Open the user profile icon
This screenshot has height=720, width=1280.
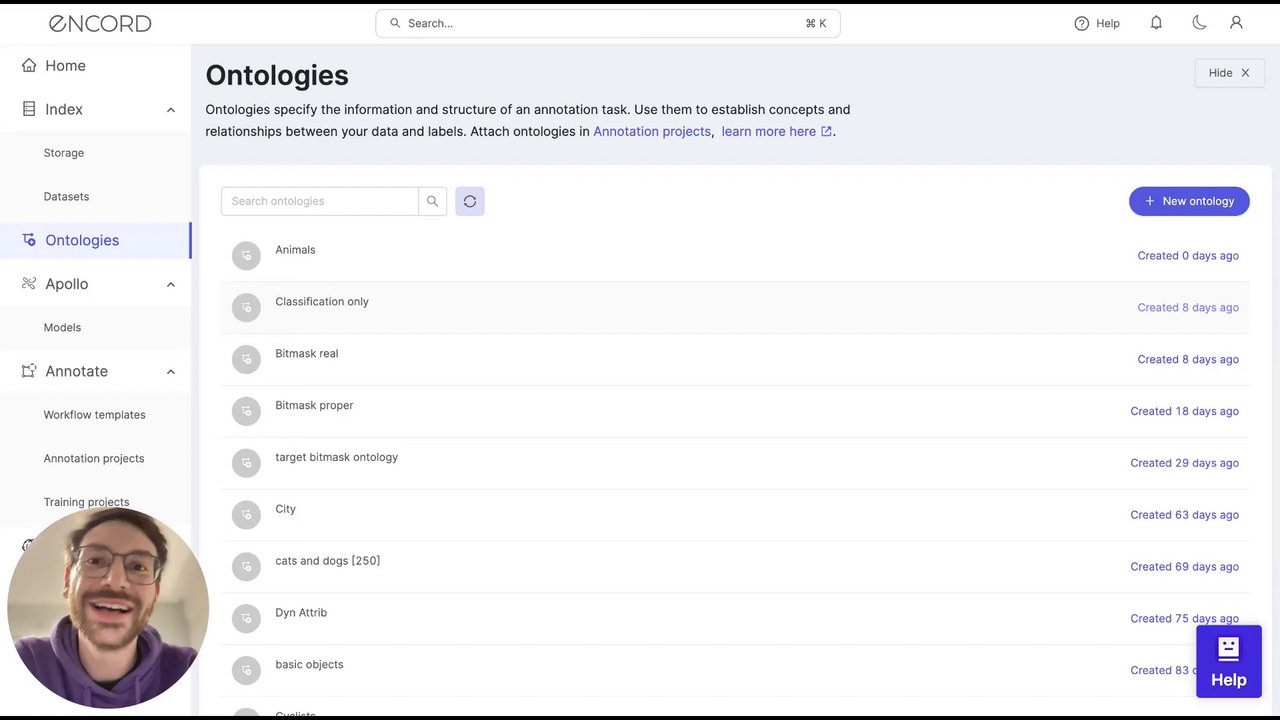pos(1236,23)
